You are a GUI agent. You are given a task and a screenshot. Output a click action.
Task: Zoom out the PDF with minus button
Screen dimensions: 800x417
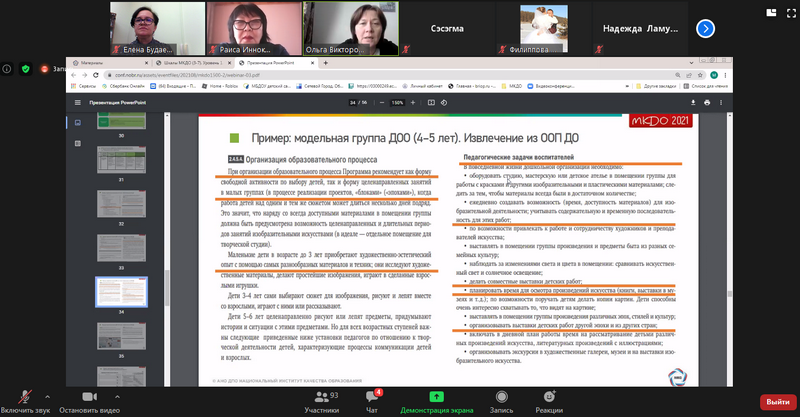[380, 102]
